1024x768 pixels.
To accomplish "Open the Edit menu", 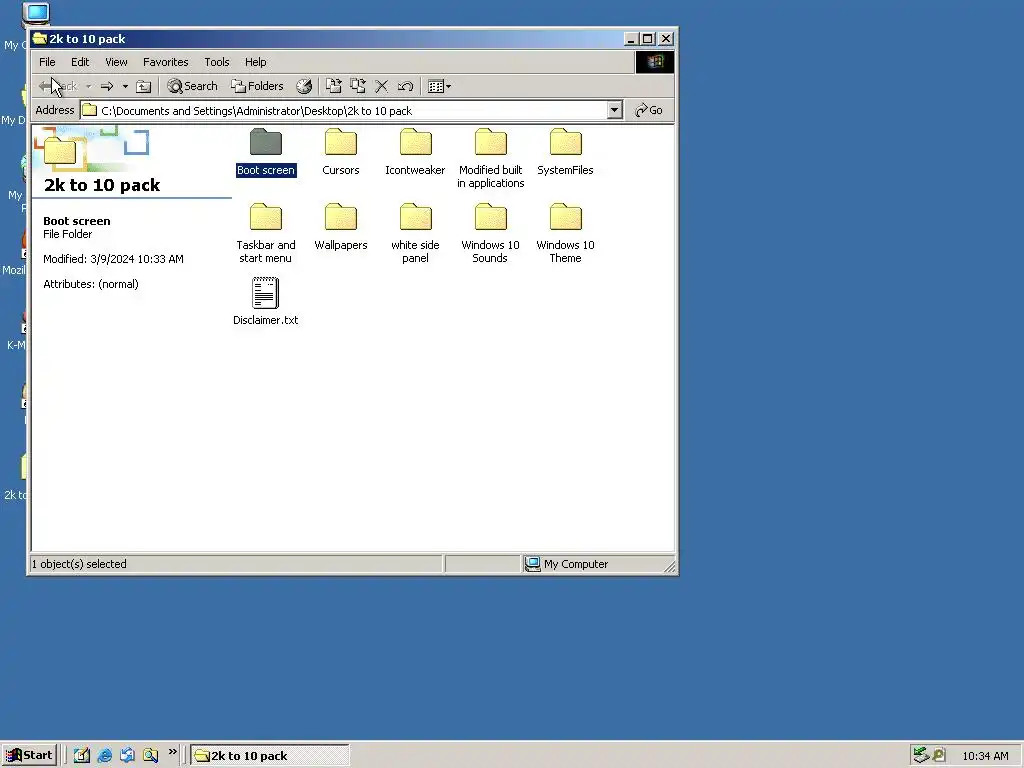I will pyautogui.click(x=80, y=62).
